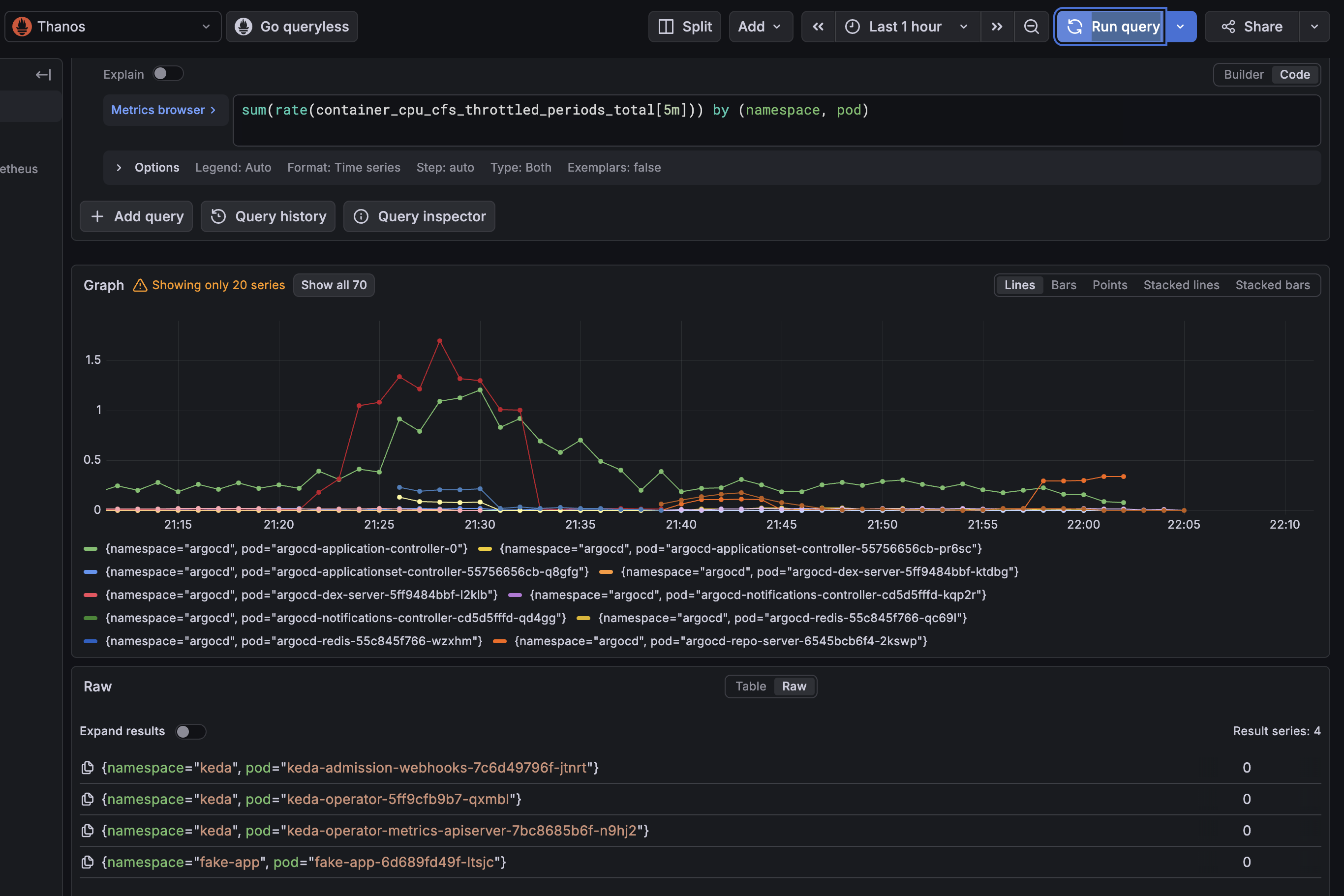This screenshot has height=896, width=1344.
Task: Switch graph style to Stacked lines
Action: 1181,285
